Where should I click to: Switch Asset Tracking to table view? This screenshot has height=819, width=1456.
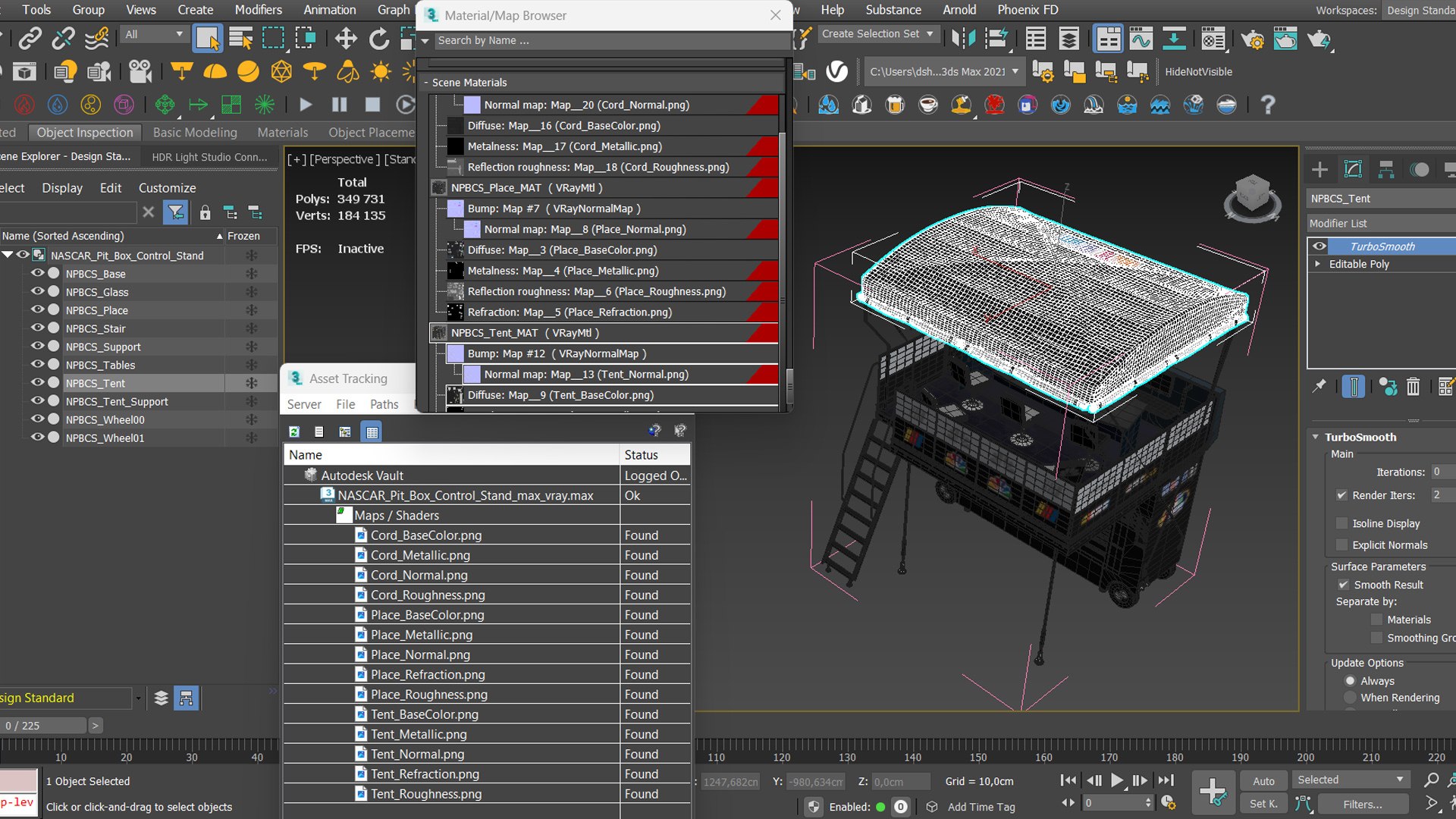tap(372, 431)
